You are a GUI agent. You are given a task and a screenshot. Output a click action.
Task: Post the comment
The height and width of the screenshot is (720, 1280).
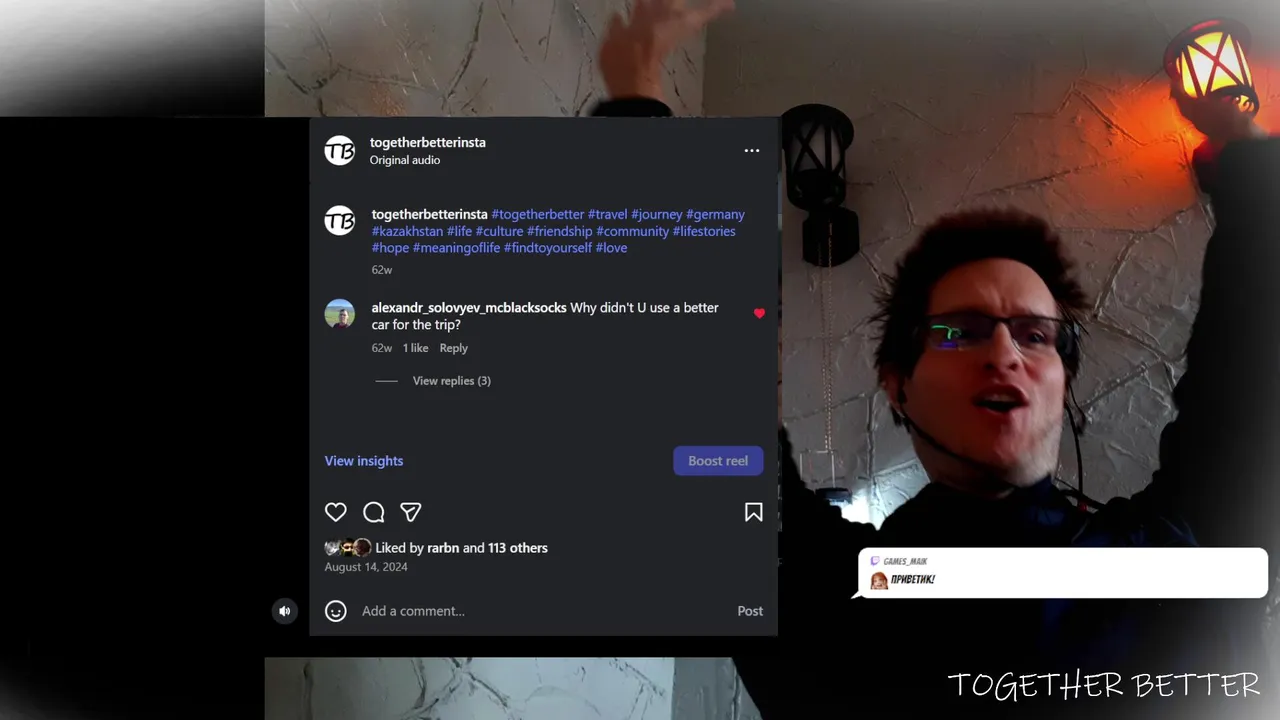click(750, 611)
